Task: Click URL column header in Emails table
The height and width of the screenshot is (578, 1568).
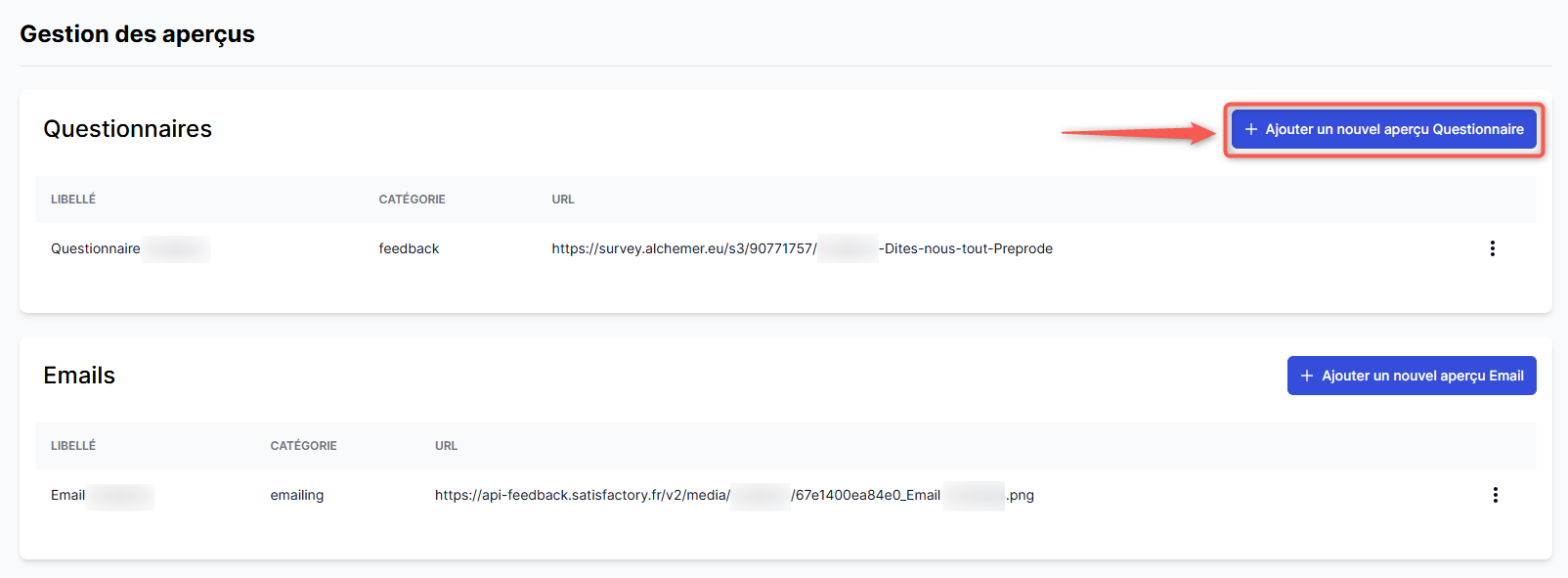Action: pos(446,446)
